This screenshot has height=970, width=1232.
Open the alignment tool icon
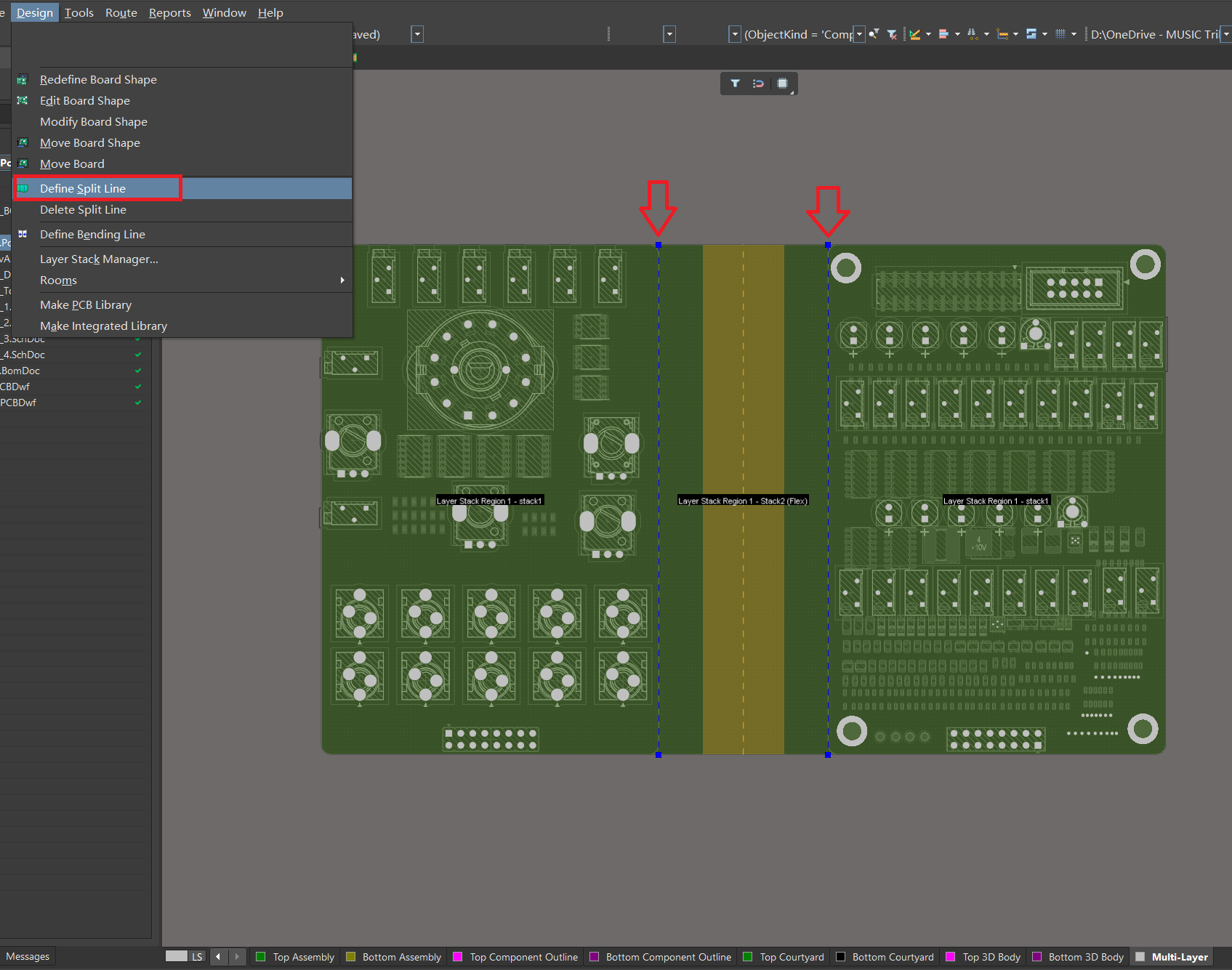(943, 33)
